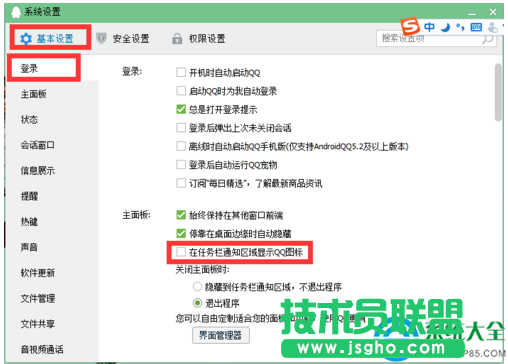Close the 系统设置 window
This screenshot has width=508, height=364.
(493, 12)
